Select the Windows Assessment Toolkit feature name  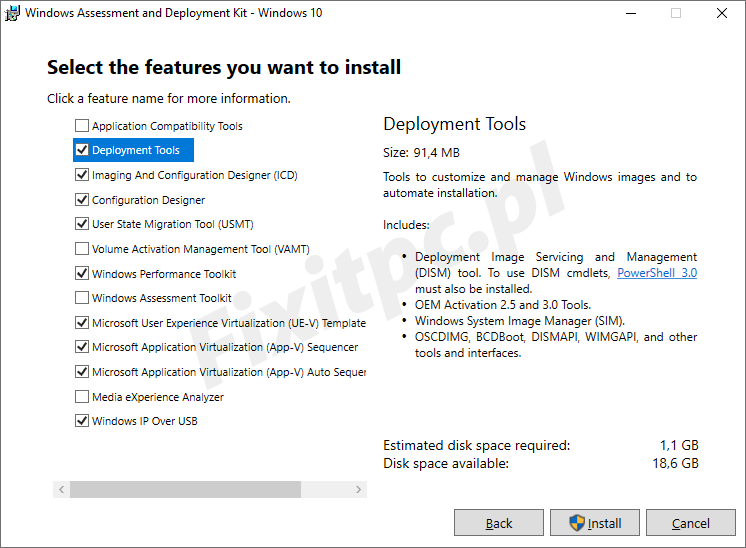tap(161, 298)
